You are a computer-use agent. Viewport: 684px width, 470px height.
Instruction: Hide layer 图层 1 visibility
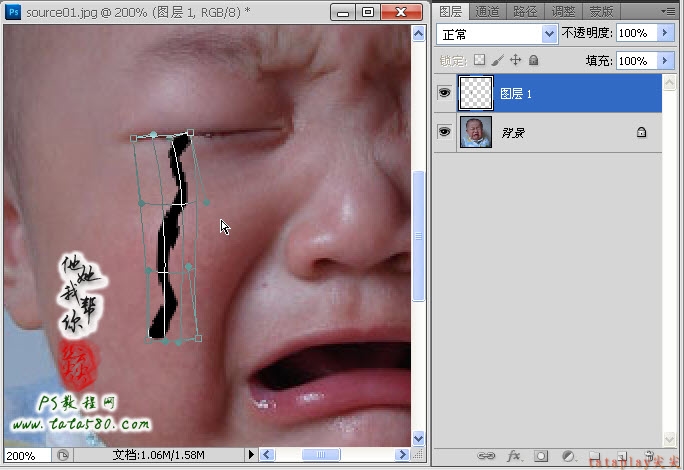pyautogui.click(x=445, y=93)
